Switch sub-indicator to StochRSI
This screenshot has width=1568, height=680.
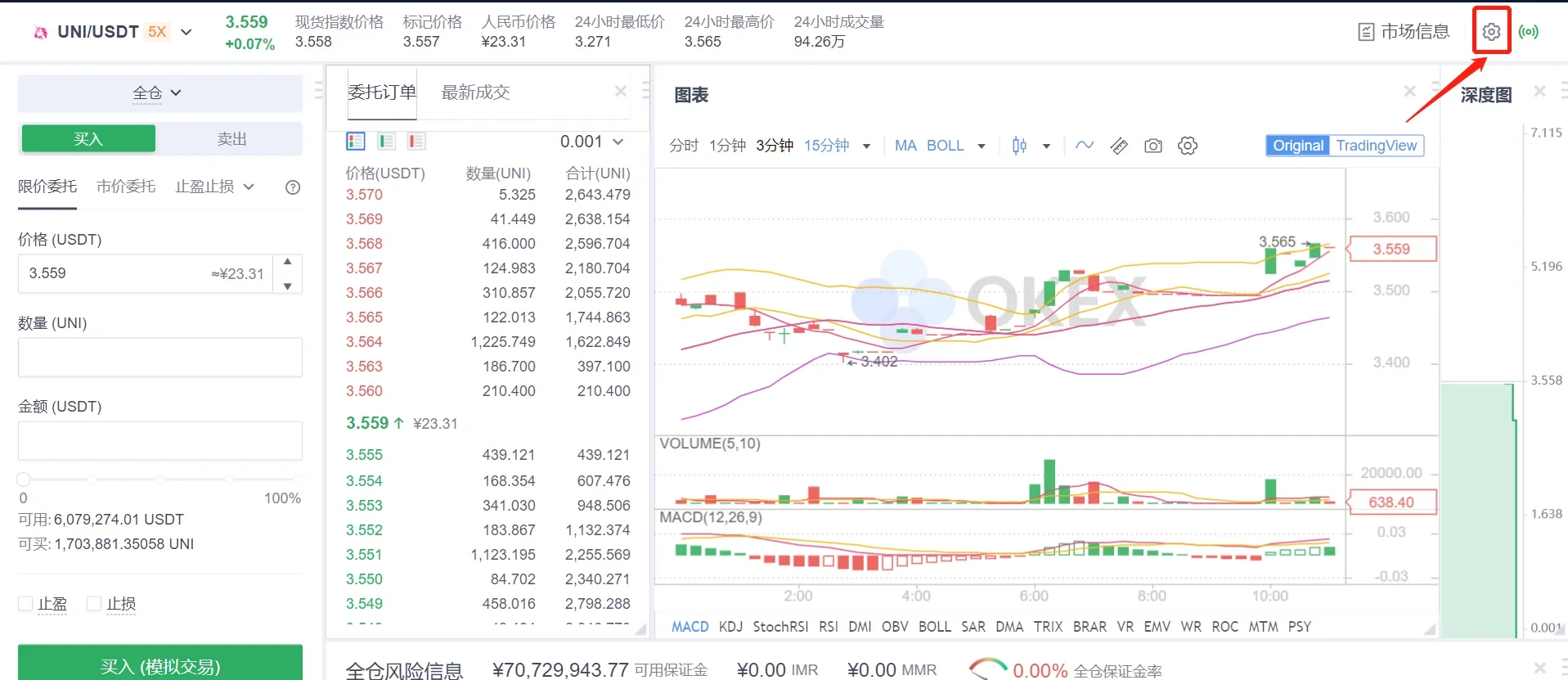click(x=780, y=627)
